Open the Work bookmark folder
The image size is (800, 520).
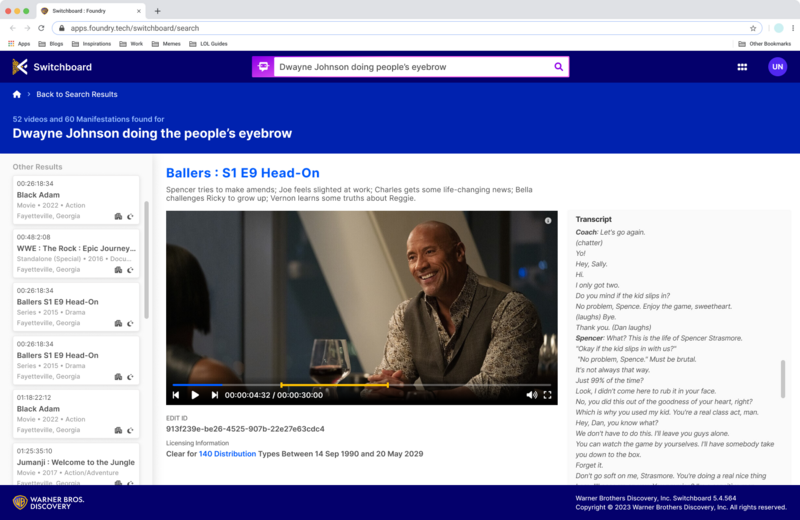[131, 44]
